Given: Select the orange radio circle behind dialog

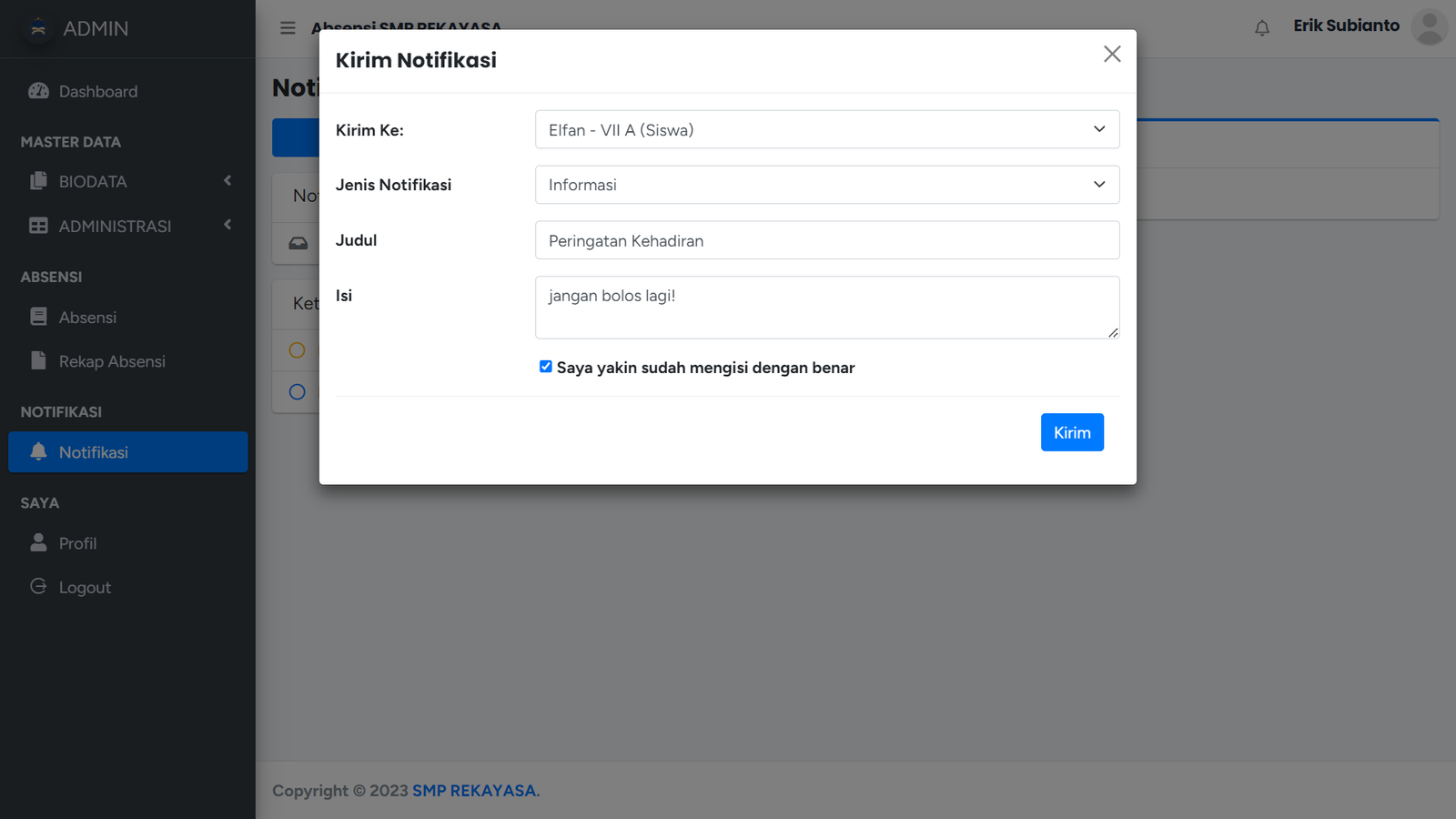Looking at the screenshot, I should point(297,350).
